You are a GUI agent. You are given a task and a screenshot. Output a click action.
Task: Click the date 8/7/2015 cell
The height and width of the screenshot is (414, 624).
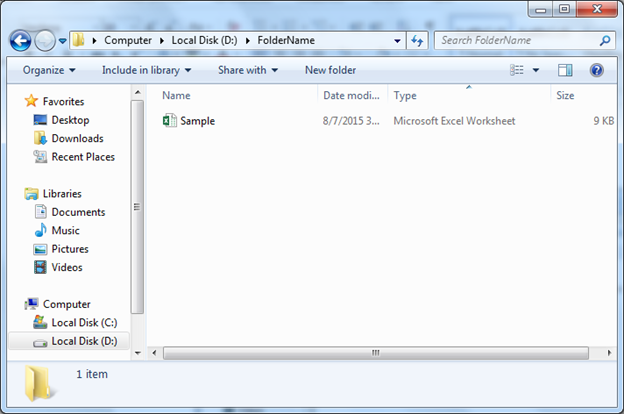click(x=351, y=121)
